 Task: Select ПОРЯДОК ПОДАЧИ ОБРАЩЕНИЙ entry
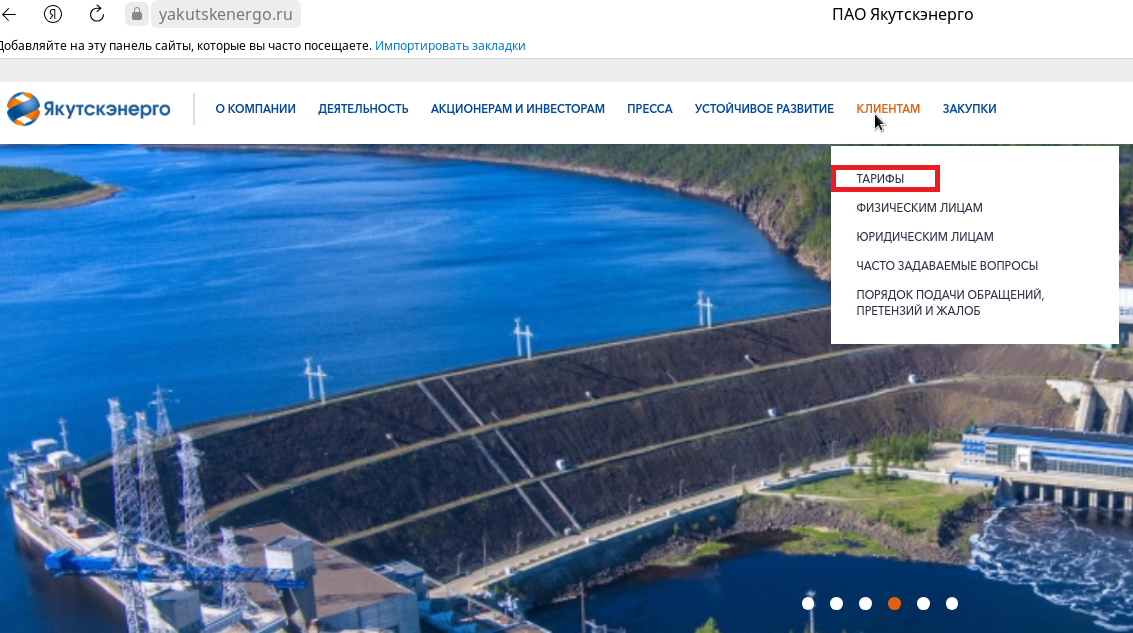pos(950,303)
